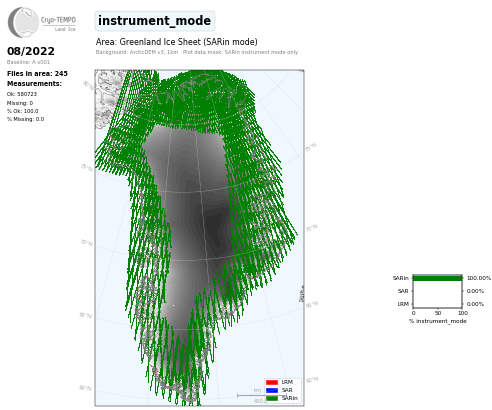Click the Cryo-TEMPO Land Ice text
Viewport: 492px width, 410px height.
(x=58, y=23)
